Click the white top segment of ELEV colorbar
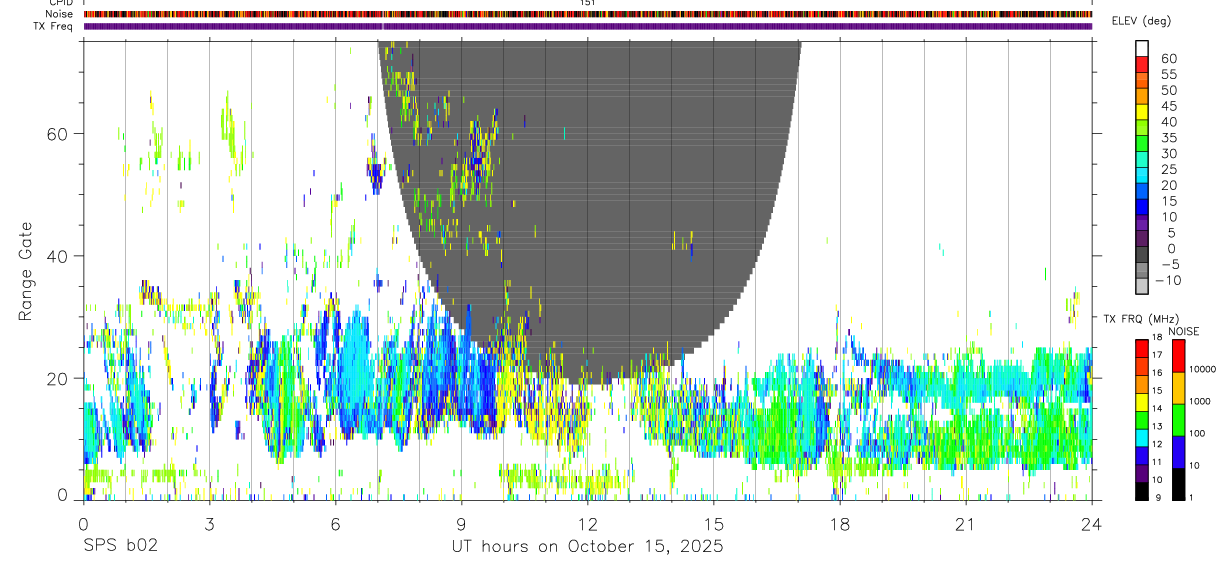 click(x=1142, y=47)
